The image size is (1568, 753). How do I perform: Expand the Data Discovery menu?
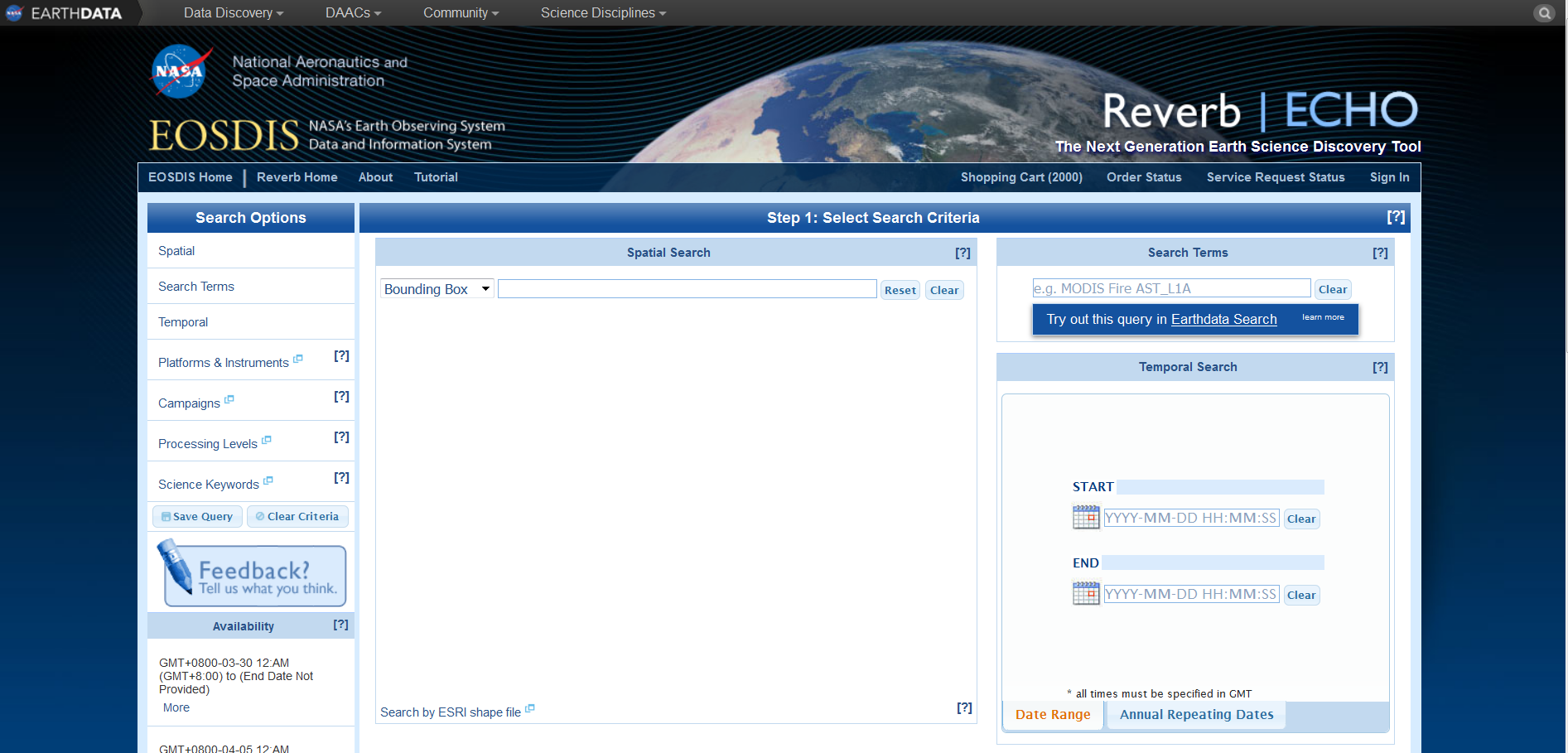click(x=234, y=13)
